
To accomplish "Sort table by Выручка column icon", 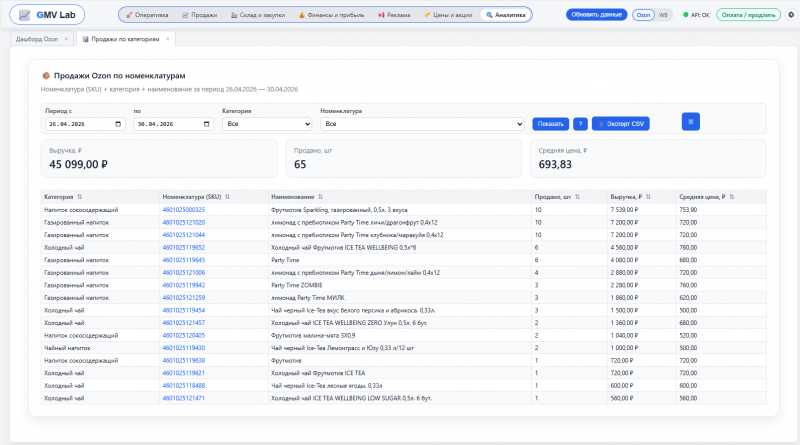I will tap(648, 197).
